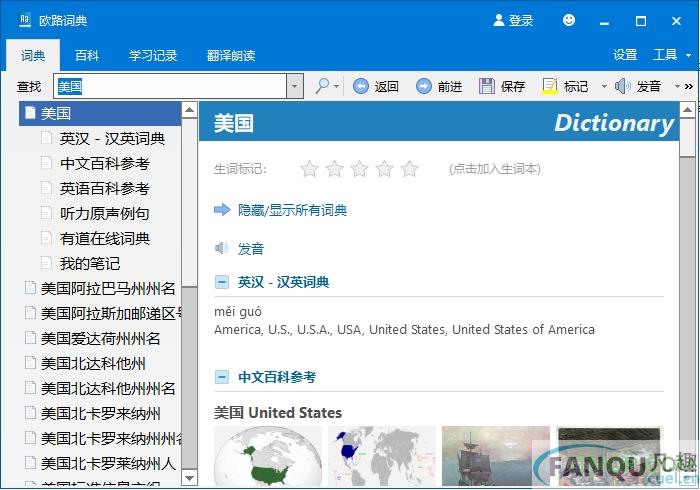Select 美国北卡罗来纳州 entry
This screenshot has width=700, height=490.
[100, 413]
